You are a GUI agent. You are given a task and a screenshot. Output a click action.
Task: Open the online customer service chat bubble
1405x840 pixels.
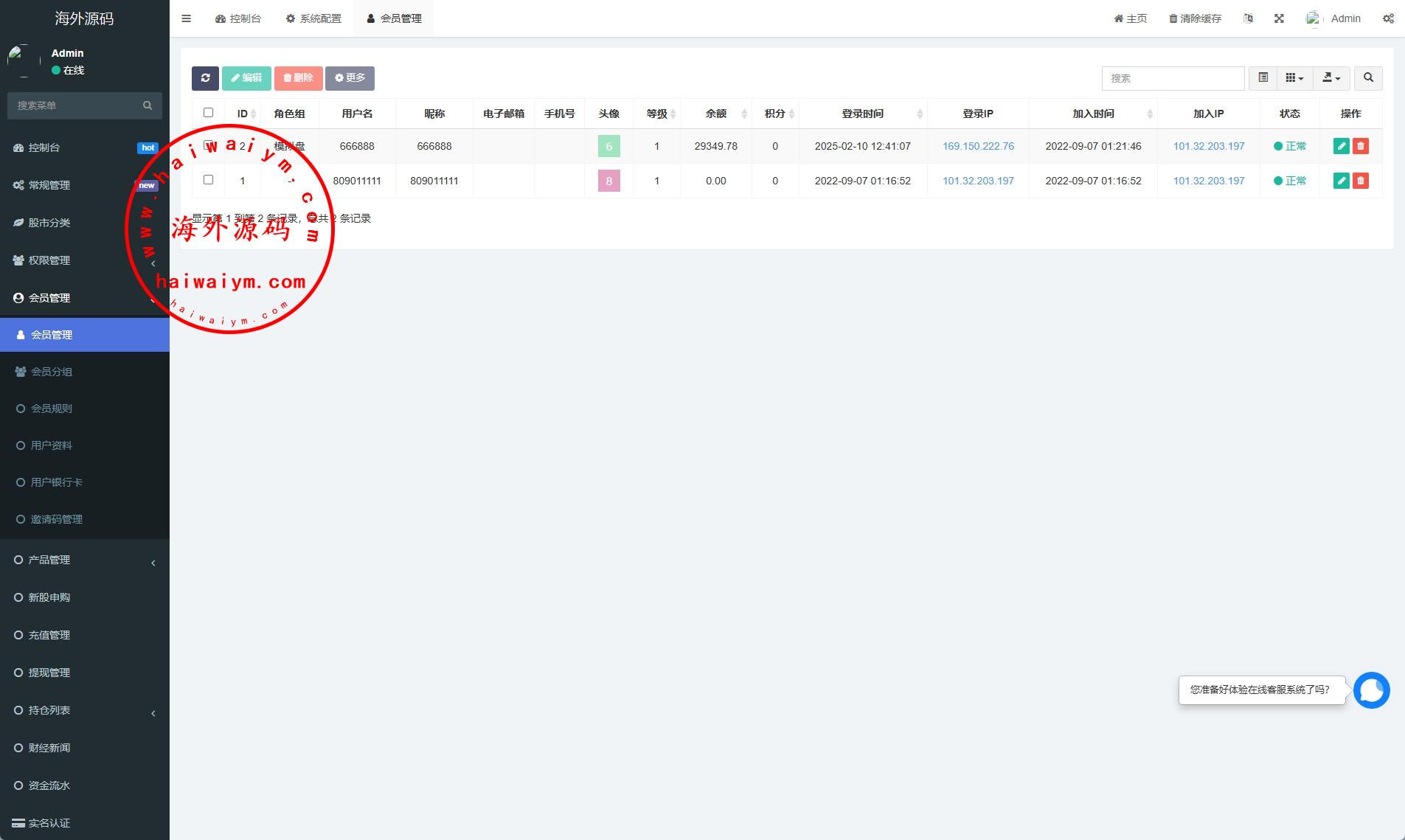pyautogui.click(x=1371, y=690)
